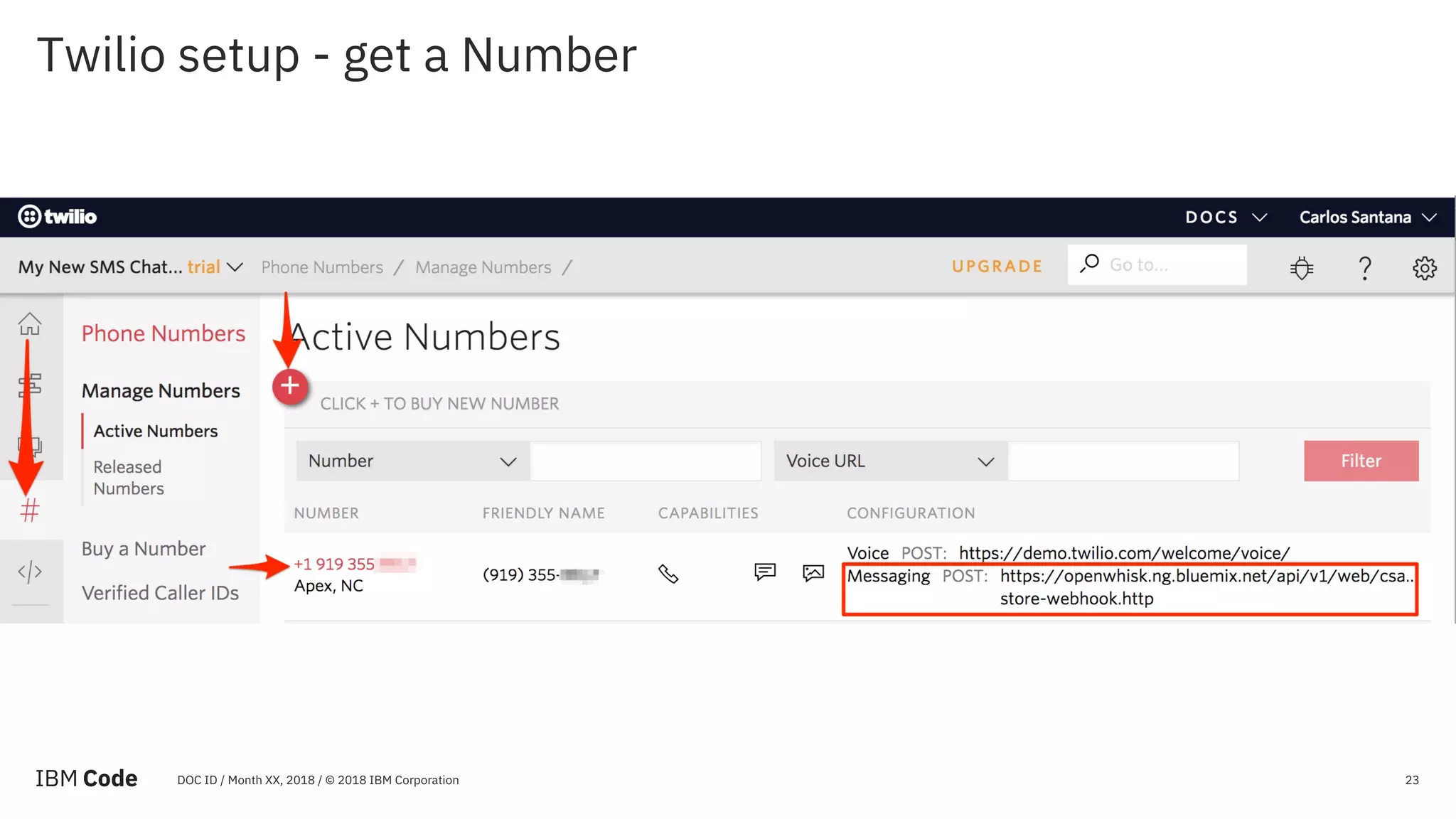Open the Voice URL filter dropdown

pyautogui.click(x=891, y=461)
